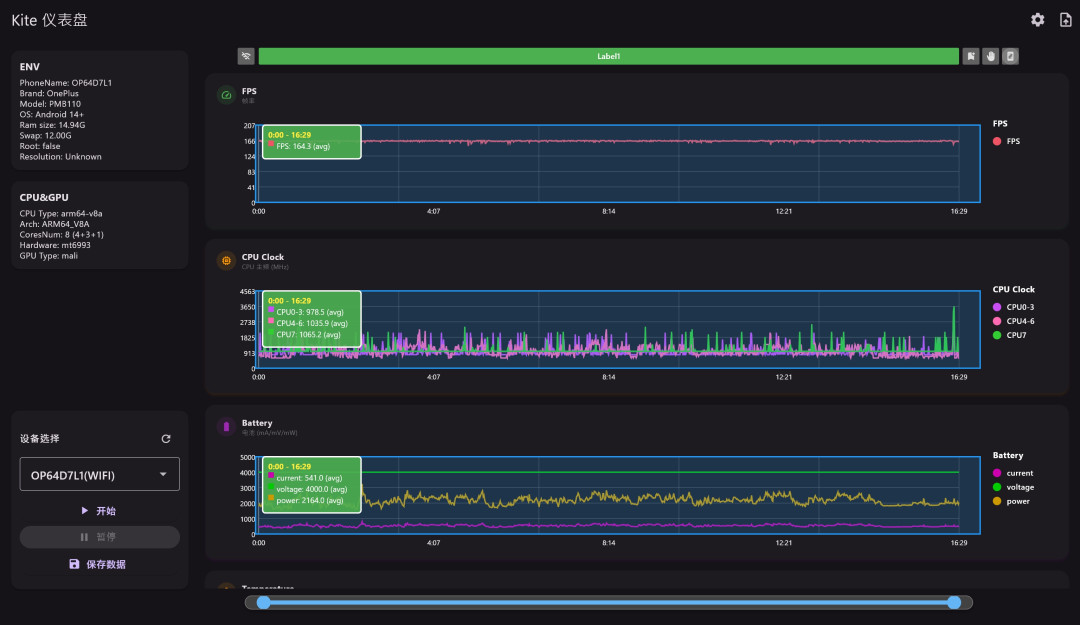Click the left handle of range slider
1080x625 pixels.
(x=263, y=602)
